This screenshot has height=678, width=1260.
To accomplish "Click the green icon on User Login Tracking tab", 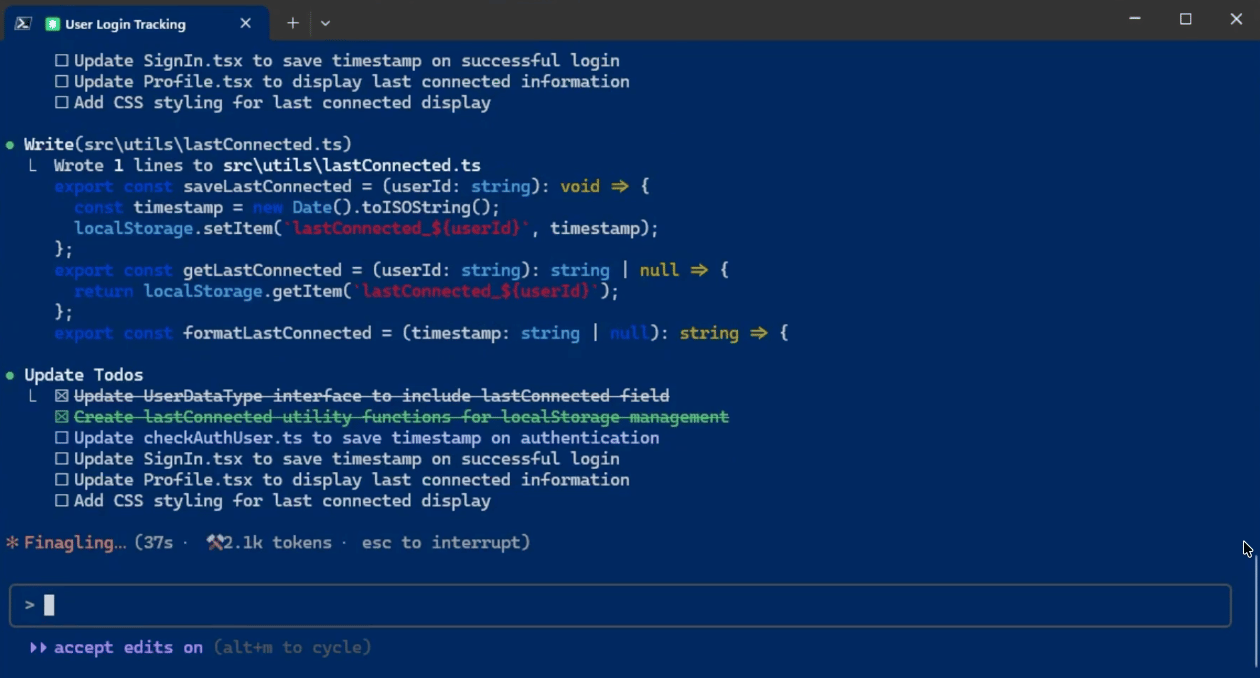I will click(52, 24).
